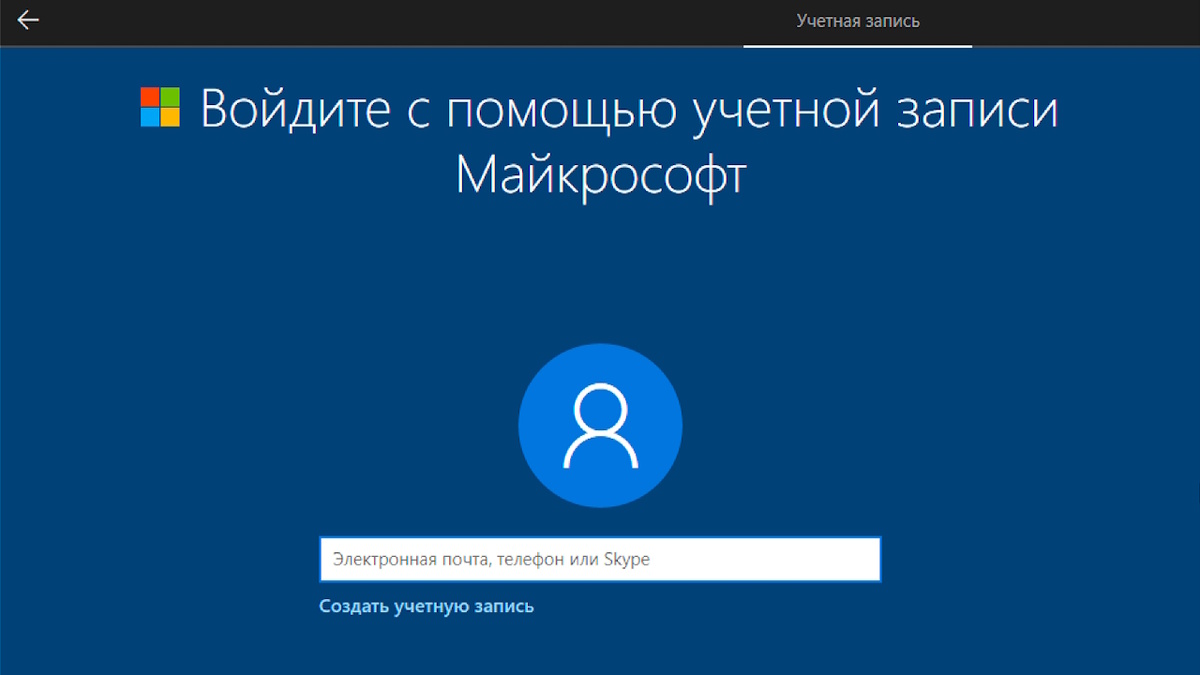Select the Учетная запись tab
The width and height of the screenshot is (1200, 675).
[x=858, y=21]
